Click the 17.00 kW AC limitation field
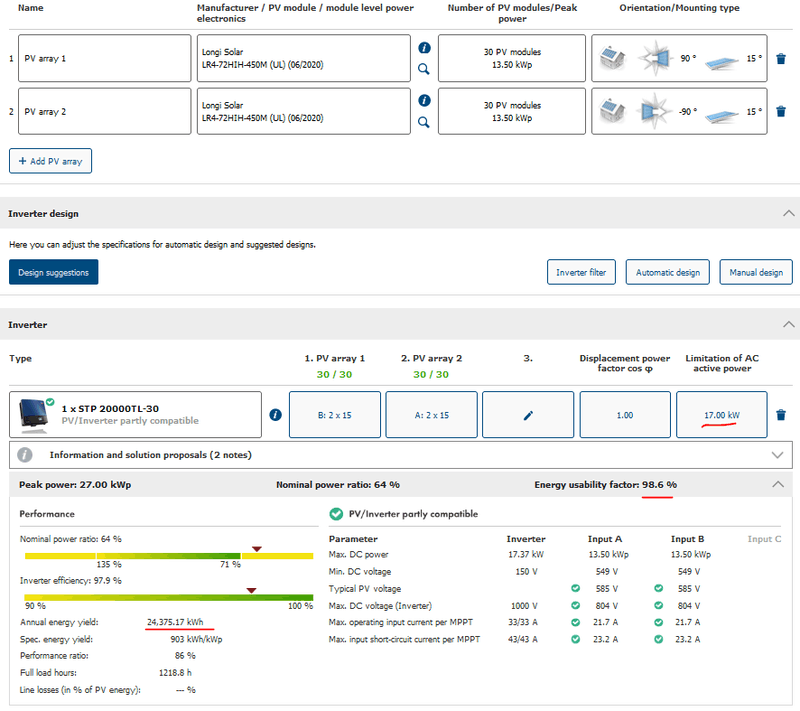 click(721, 414)
